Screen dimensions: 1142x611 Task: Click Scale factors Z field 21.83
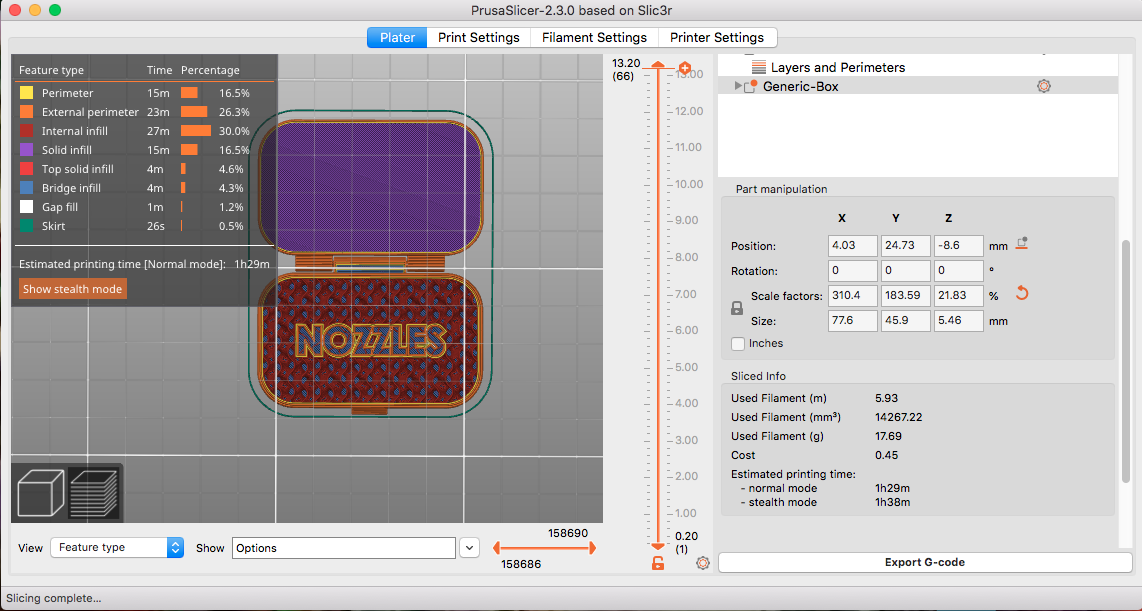(958, 296)
